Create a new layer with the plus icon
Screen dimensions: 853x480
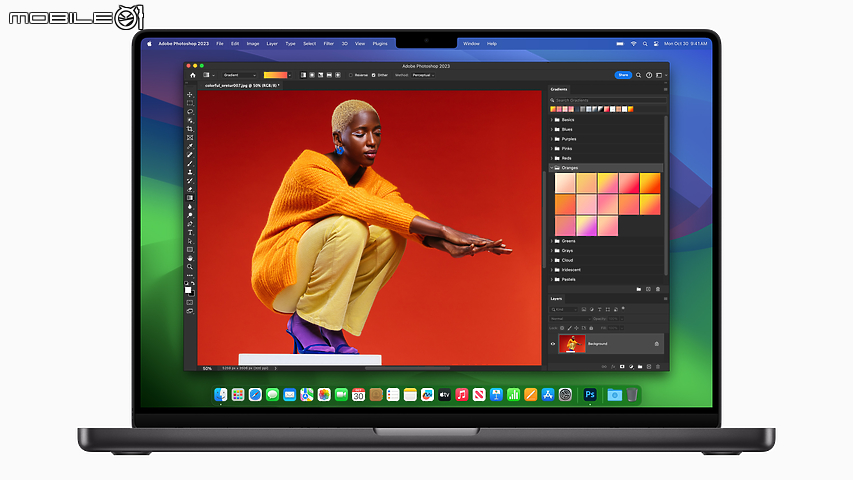(x=649, y=367)
